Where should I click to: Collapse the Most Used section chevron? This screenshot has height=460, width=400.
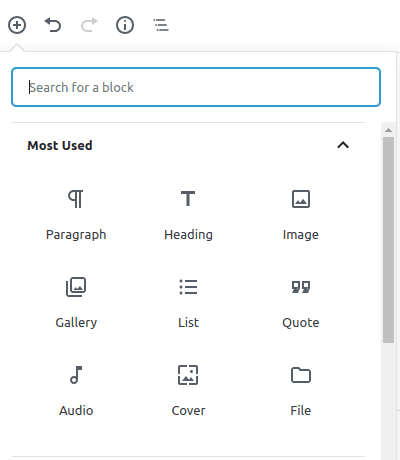(343, 145)
